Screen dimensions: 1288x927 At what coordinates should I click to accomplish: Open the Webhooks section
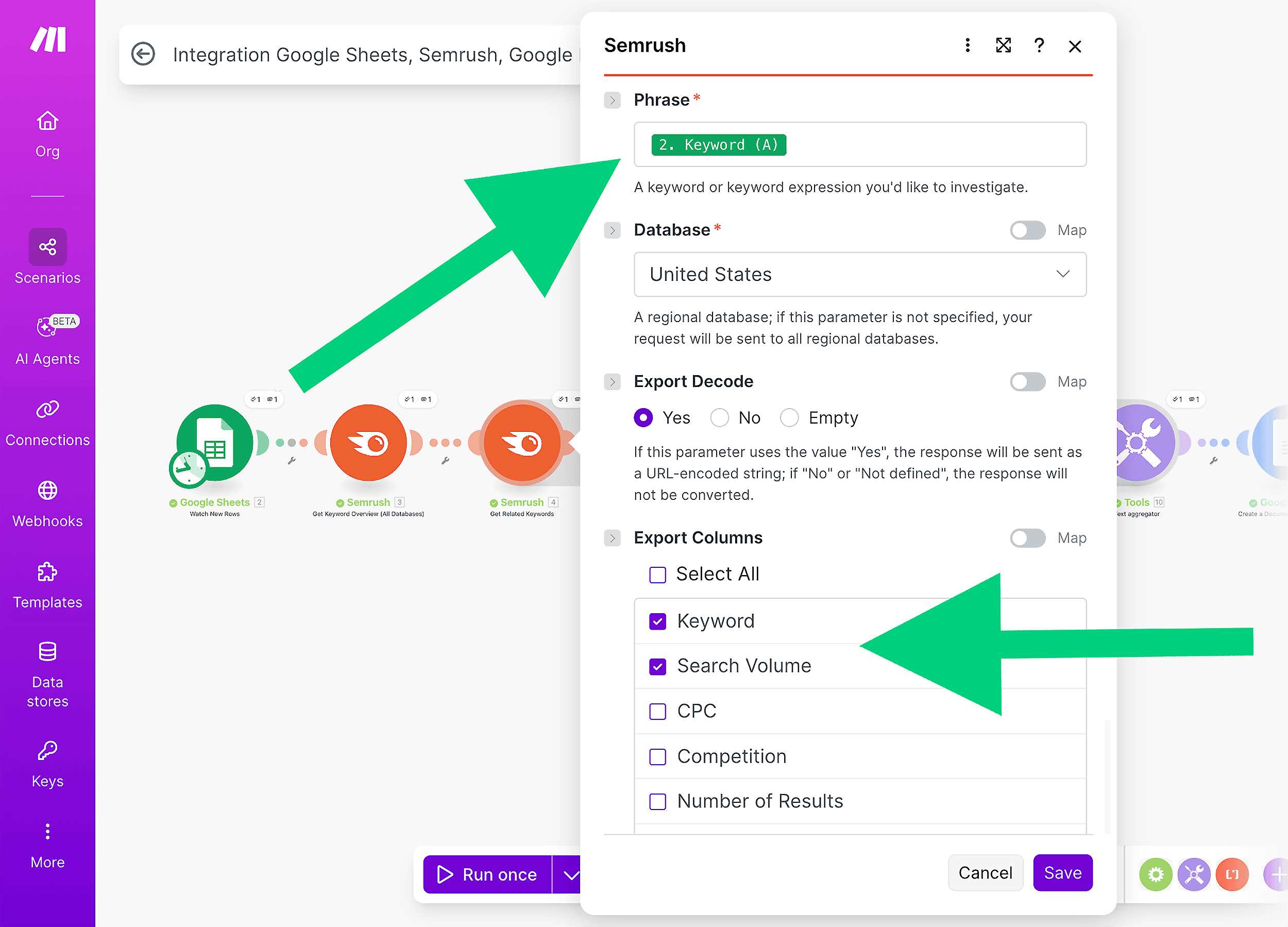tap(47, 490)
